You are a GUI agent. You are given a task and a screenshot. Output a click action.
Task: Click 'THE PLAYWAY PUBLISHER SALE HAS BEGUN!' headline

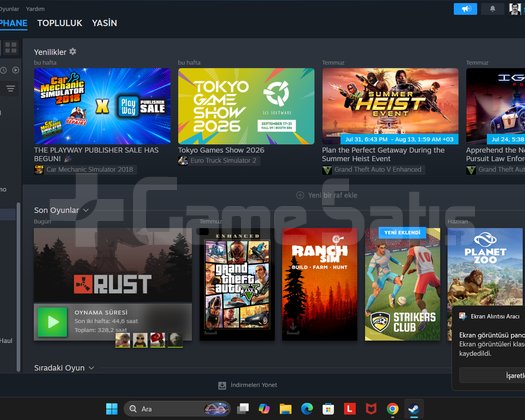click(96, 154)
